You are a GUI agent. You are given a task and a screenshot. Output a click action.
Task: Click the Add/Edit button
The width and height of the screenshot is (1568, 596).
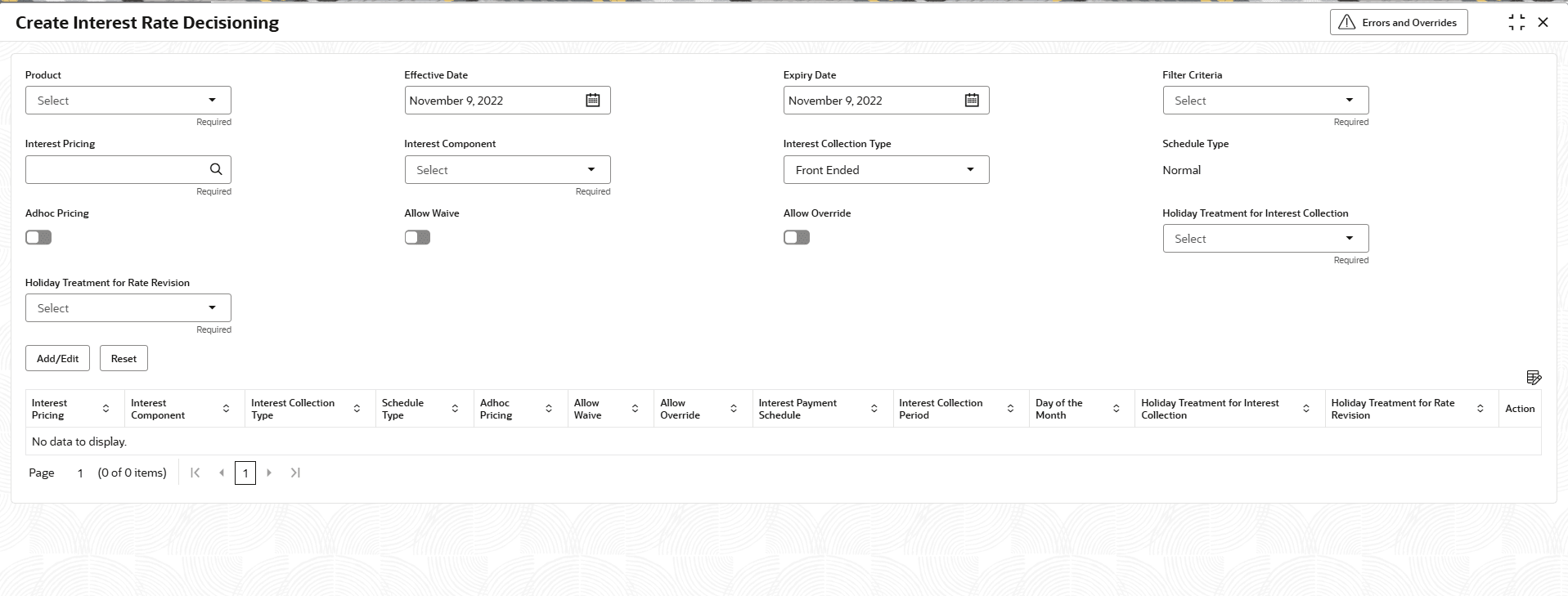[x=58, y=358]
